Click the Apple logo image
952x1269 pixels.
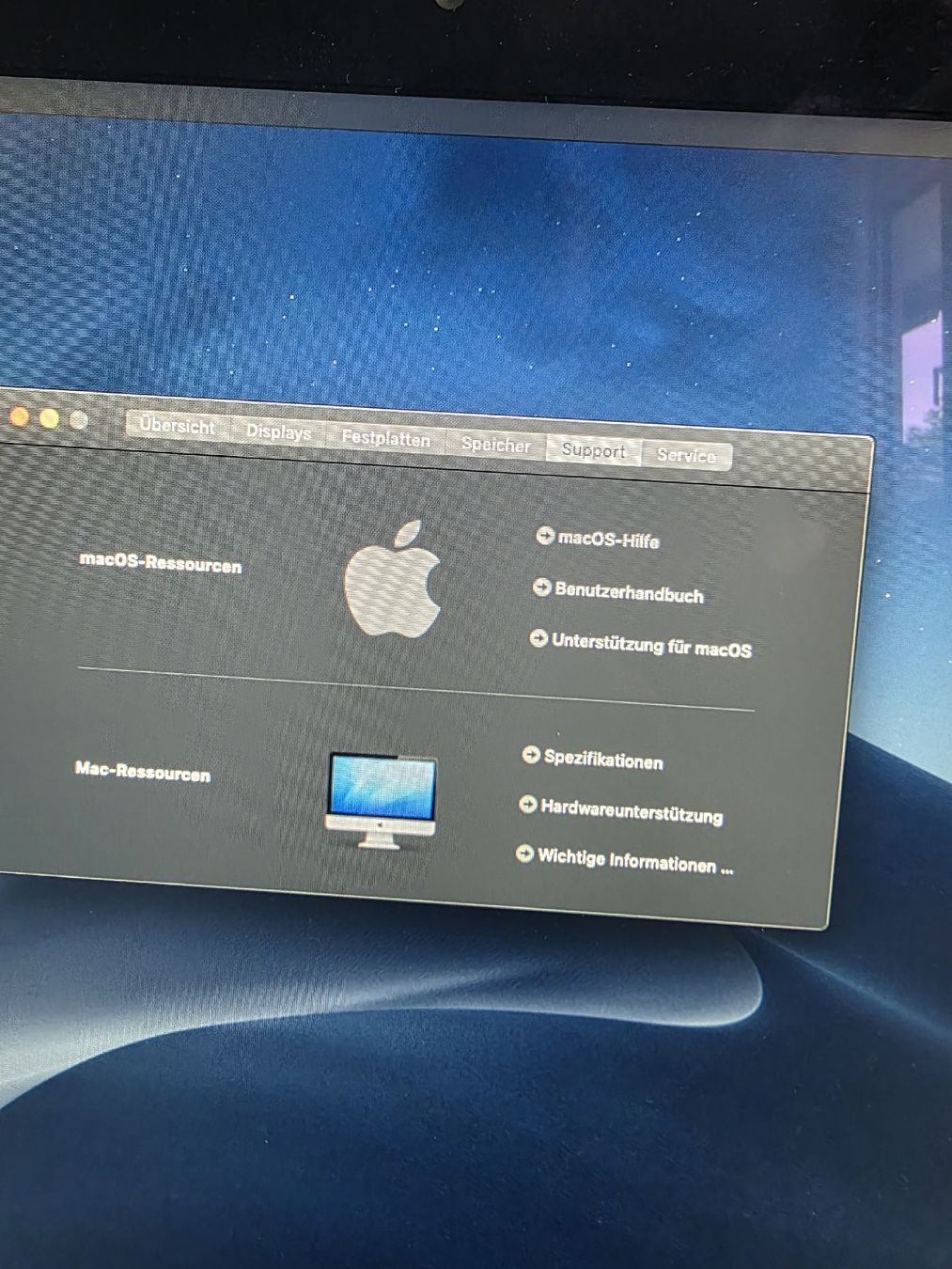coord(393,579)
